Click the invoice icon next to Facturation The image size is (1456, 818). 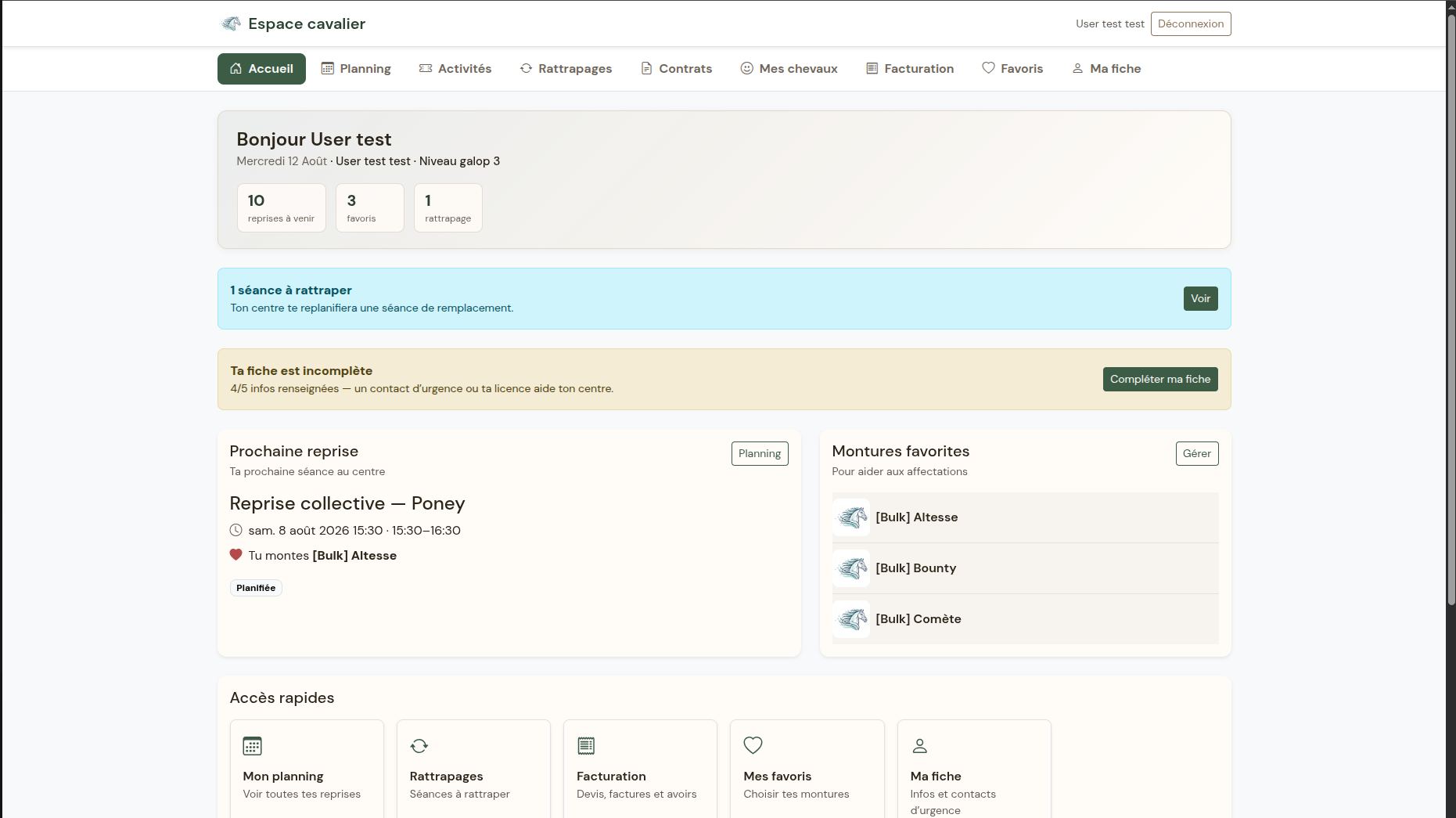coord(872,69)
